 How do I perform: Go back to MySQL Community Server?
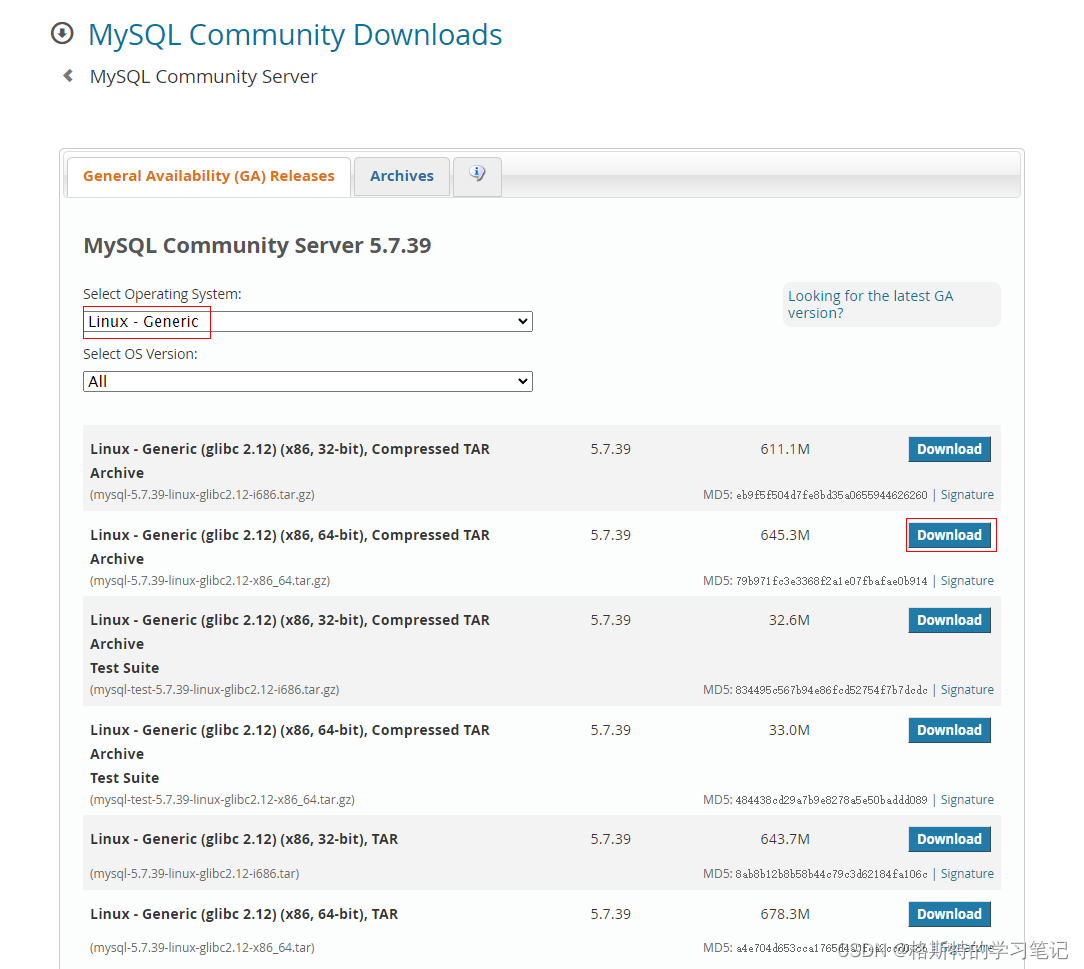(203, 76)
